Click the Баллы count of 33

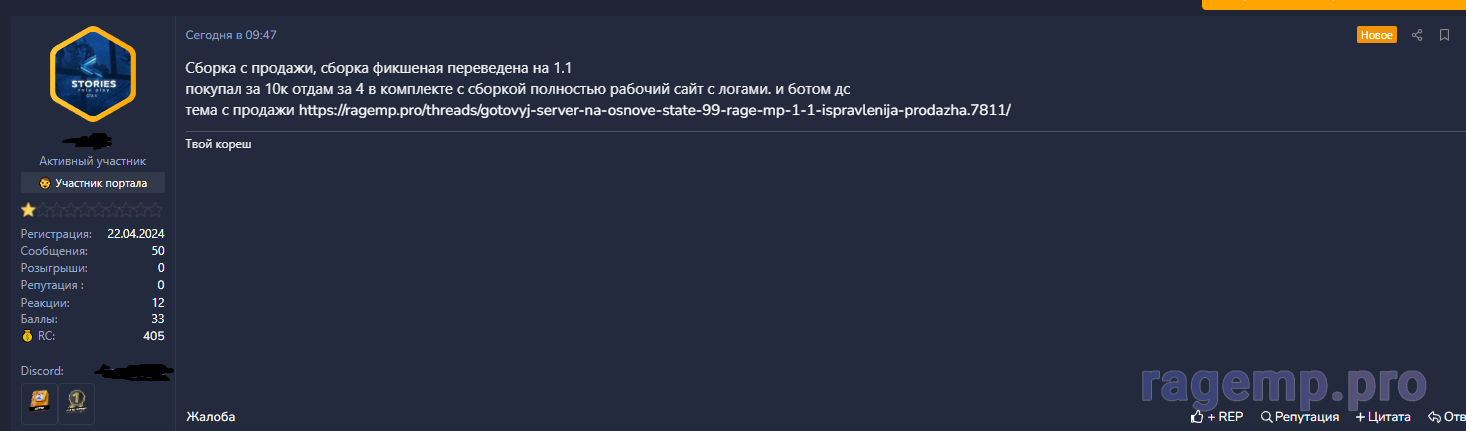tap(158, 319)
